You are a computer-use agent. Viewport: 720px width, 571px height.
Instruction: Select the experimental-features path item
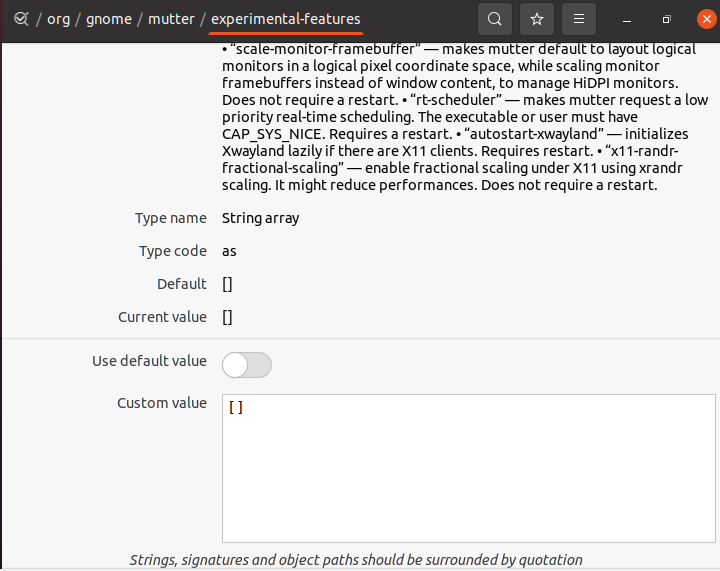286,19
